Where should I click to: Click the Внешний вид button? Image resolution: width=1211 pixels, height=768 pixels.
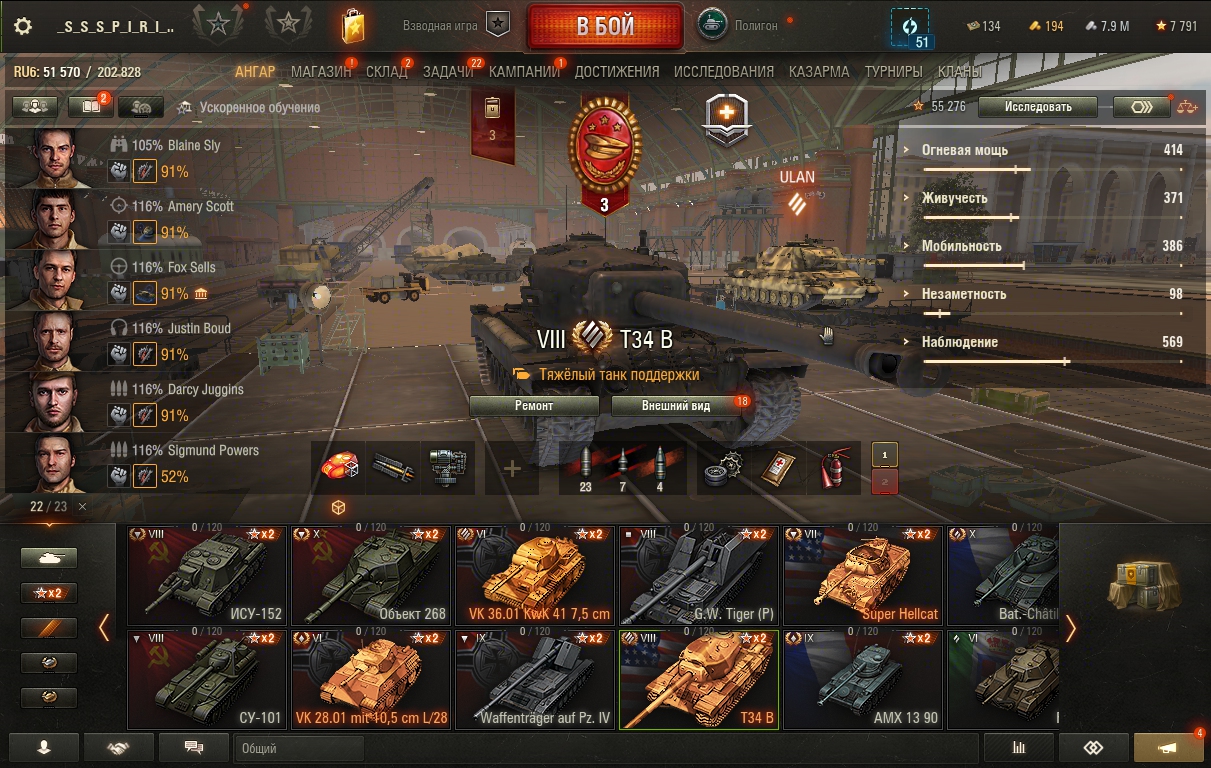(x=676, y=406)
